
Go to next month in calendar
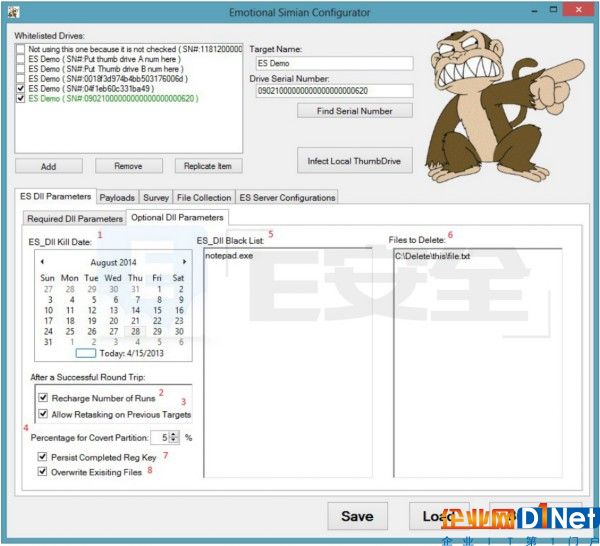click(x=184, y=262)
